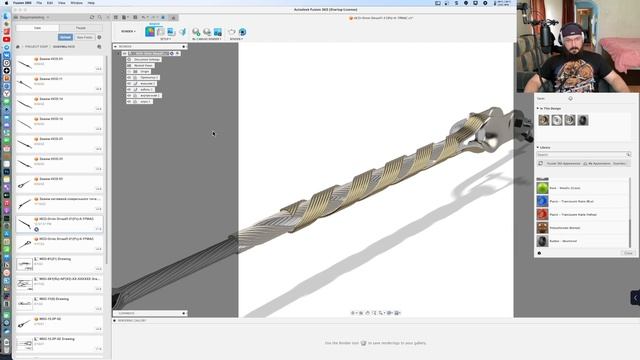Click the PROJECT breadcrumb link in the Data Panel
Image resolution: width=640 pixels, height=360 pixels.
37,47
